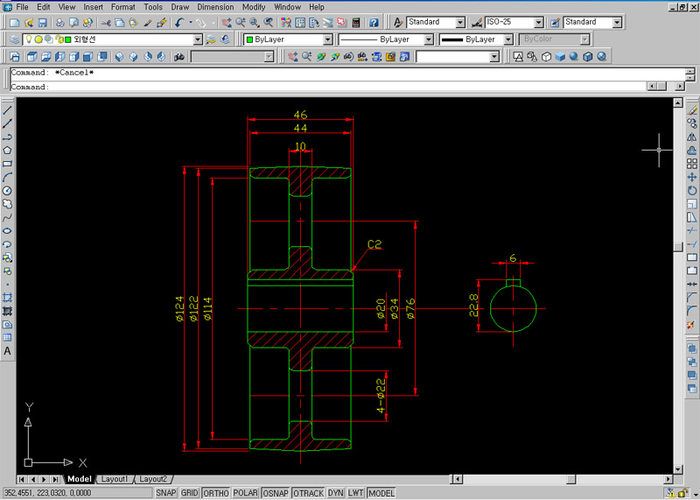
Task: Select the Move modify tool
Action: (x=692, y=177)
